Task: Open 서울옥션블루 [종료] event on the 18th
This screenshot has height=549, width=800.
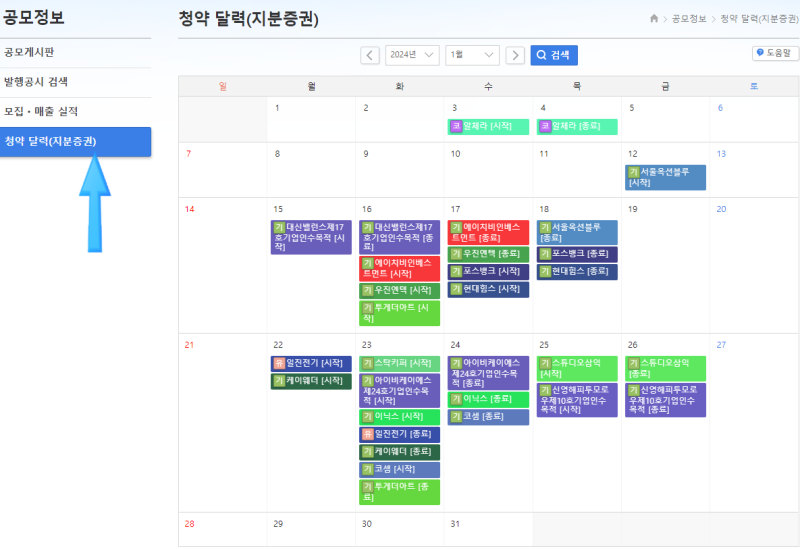Action: pos(577,233)
